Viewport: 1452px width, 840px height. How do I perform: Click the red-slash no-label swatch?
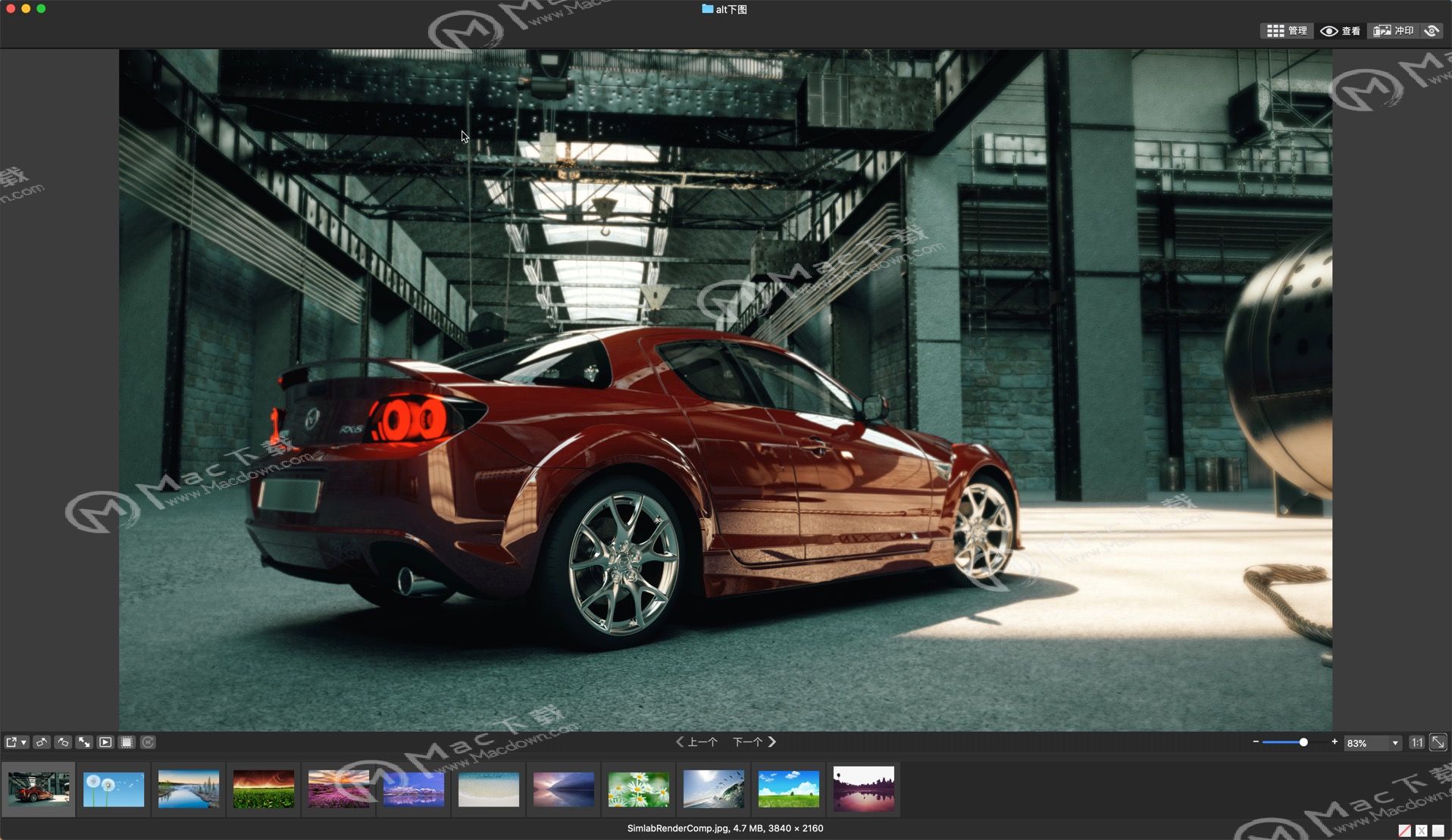point(1404,831)
